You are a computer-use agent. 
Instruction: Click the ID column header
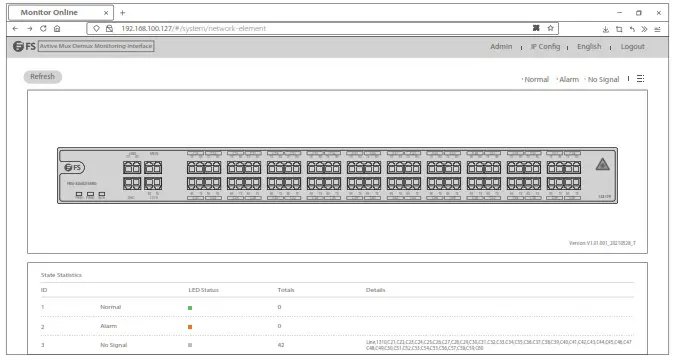(44, 290)
